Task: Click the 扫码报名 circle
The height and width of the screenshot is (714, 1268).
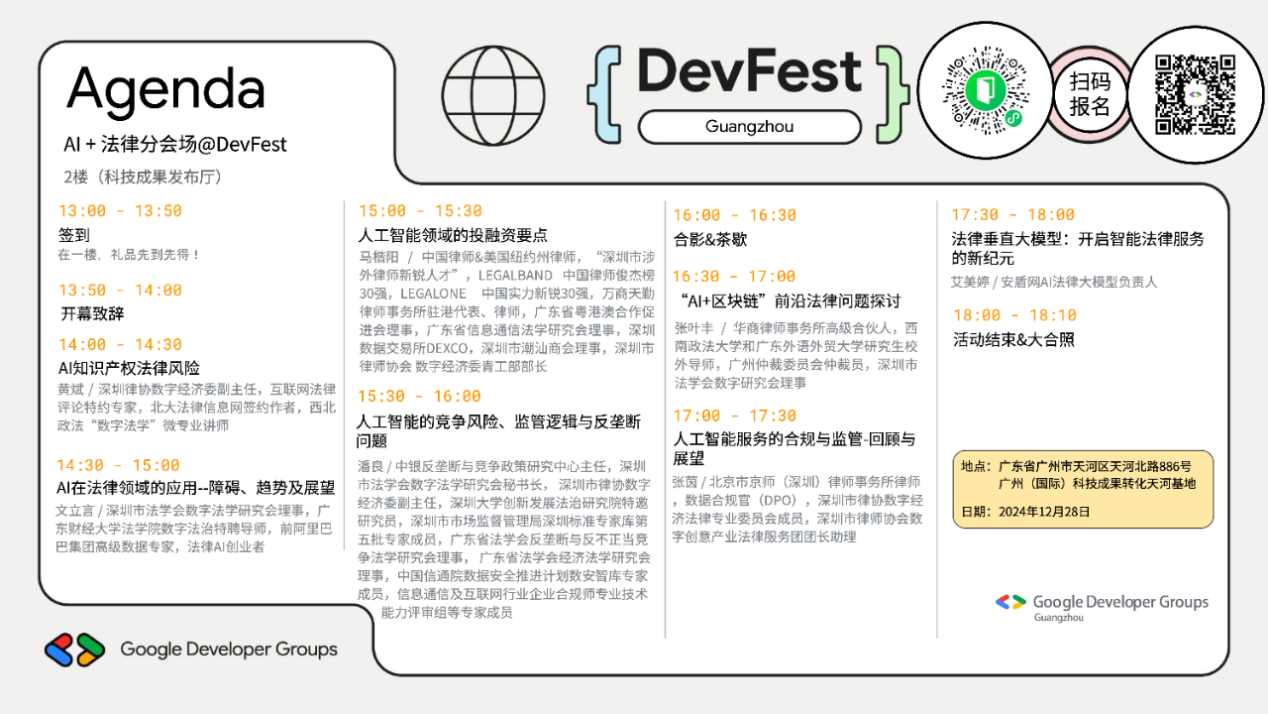Action: tap(1089, 95)
